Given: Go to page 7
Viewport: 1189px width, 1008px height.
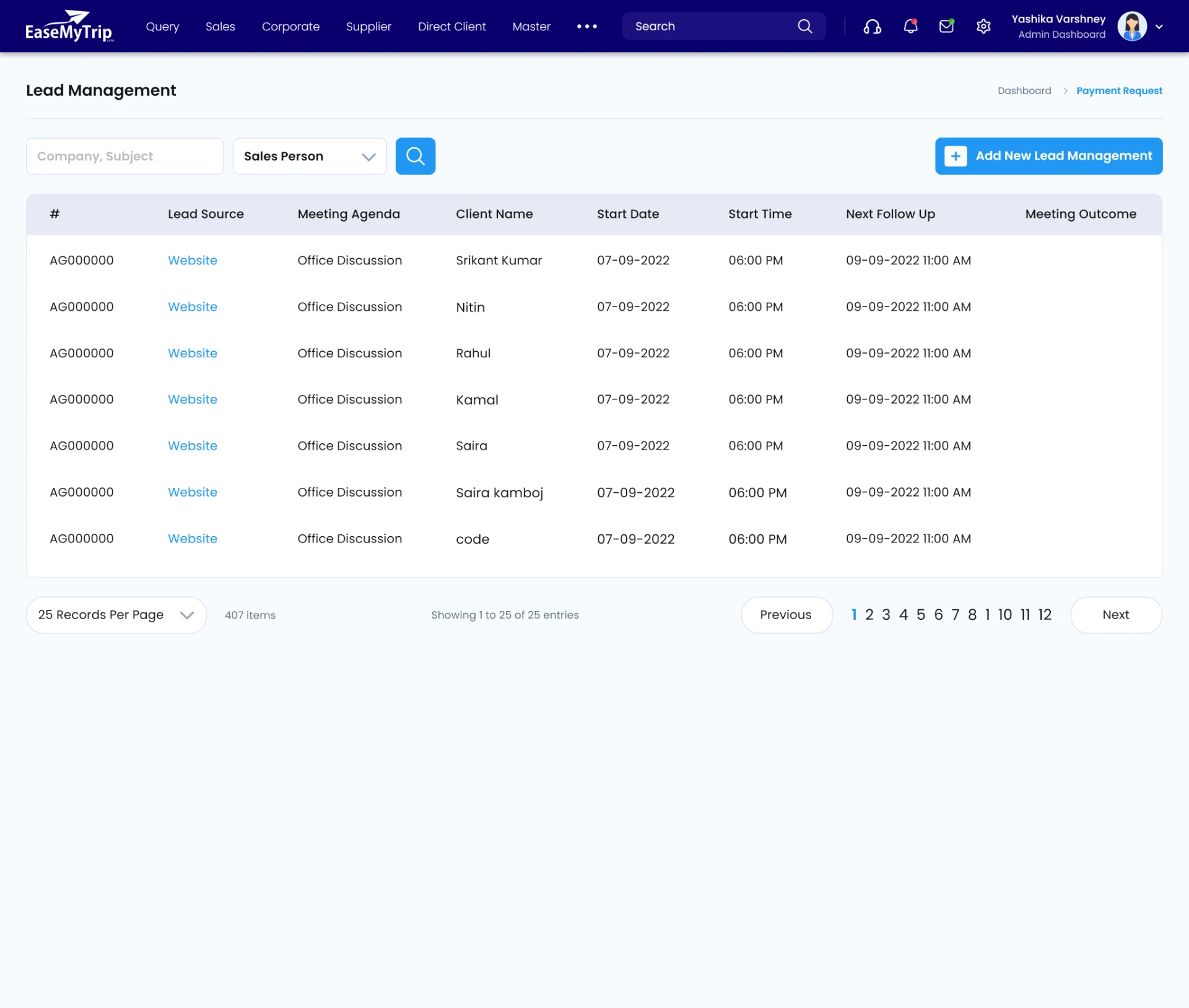Looking at the screenshot, I should (x=956, y=615).
